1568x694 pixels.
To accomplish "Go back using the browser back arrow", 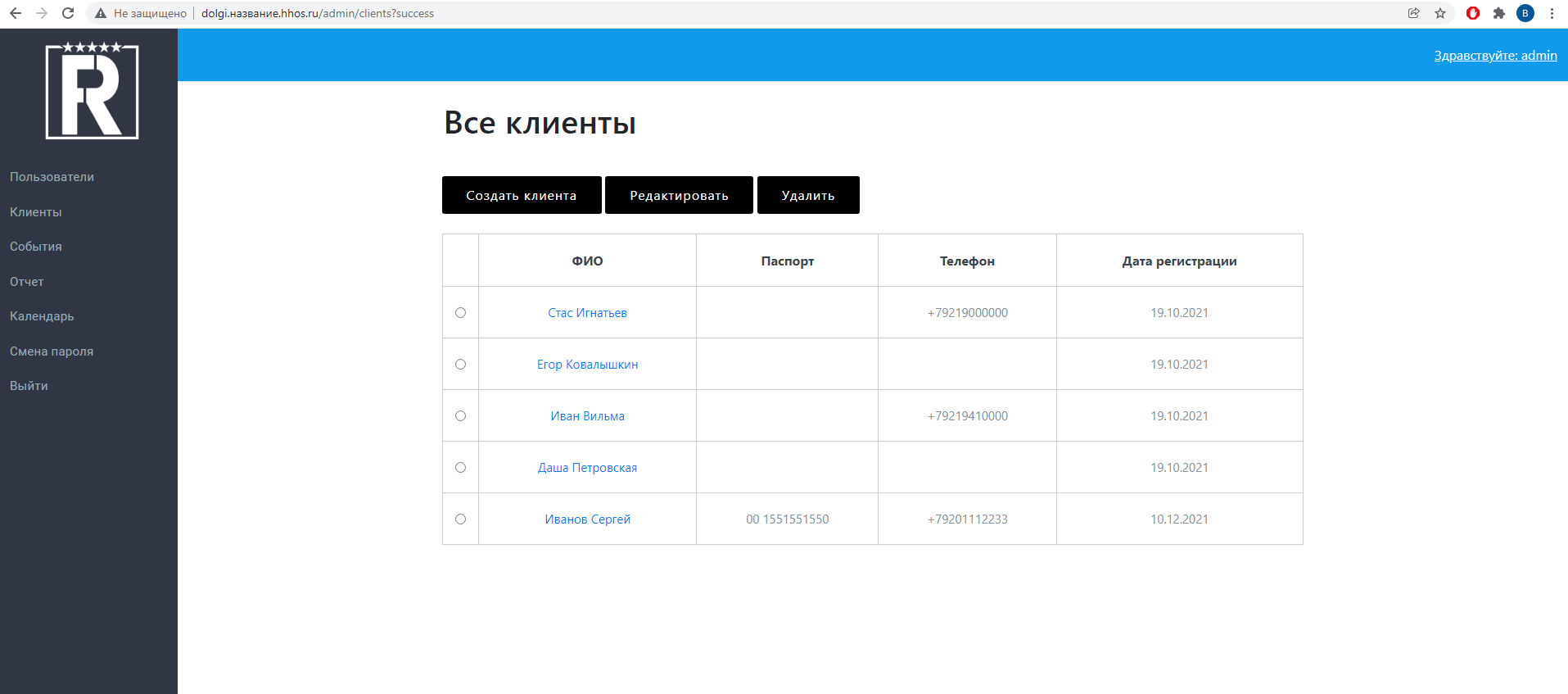I will coord(16,13).
